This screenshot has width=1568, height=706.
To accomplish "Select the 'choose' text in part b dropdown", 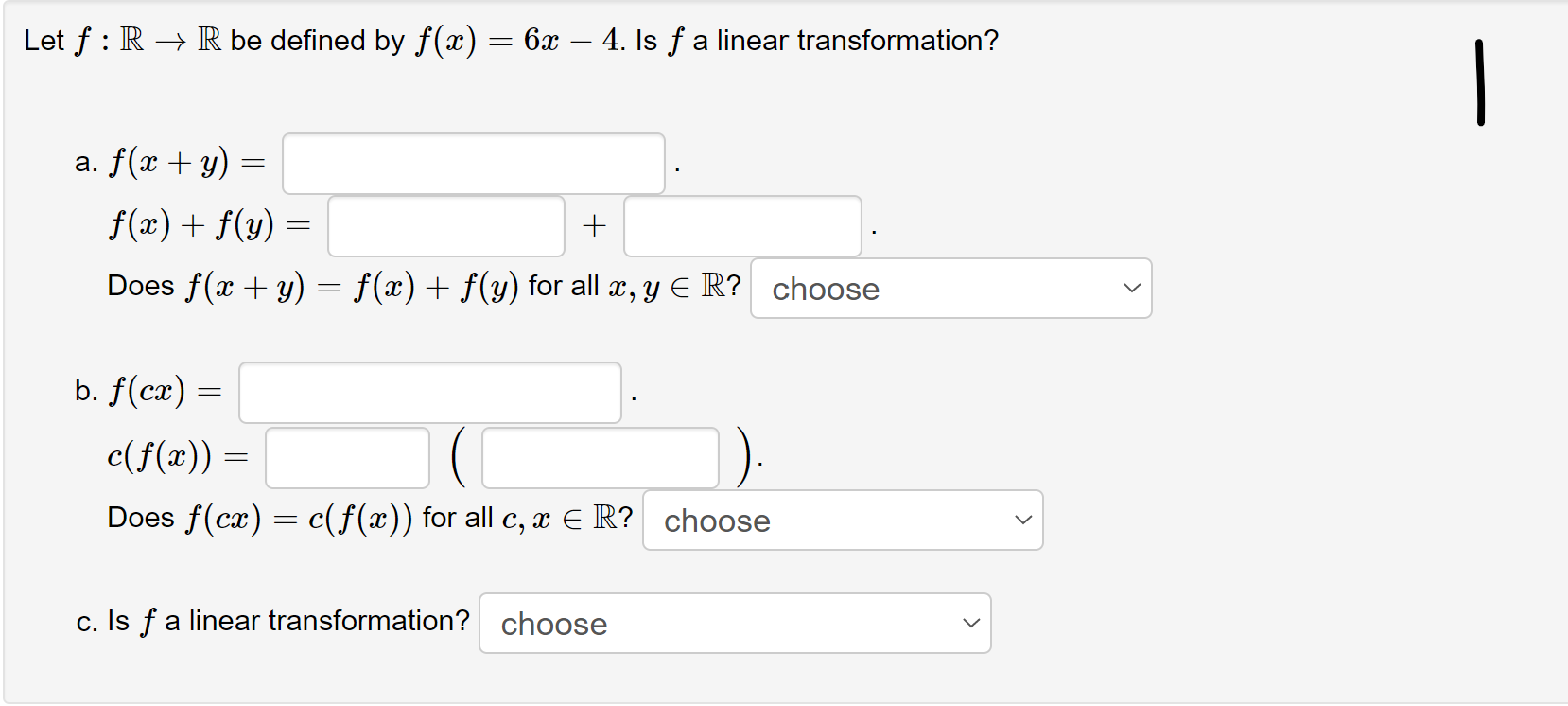I will tap(716, 520).
